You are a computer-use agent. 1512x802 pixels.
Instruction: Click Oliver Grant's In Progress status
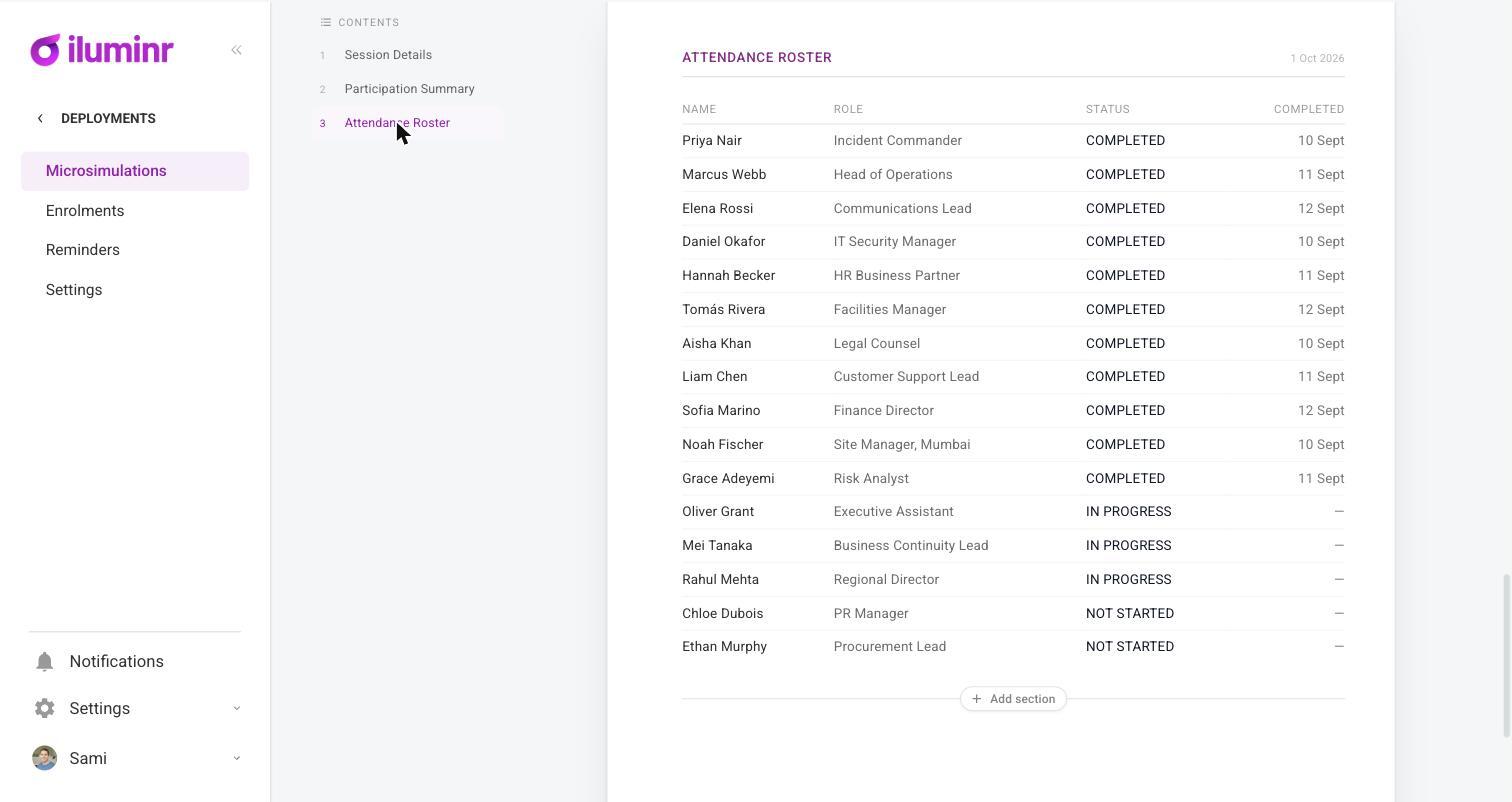pyautogui.click(x=1128, y=512)
